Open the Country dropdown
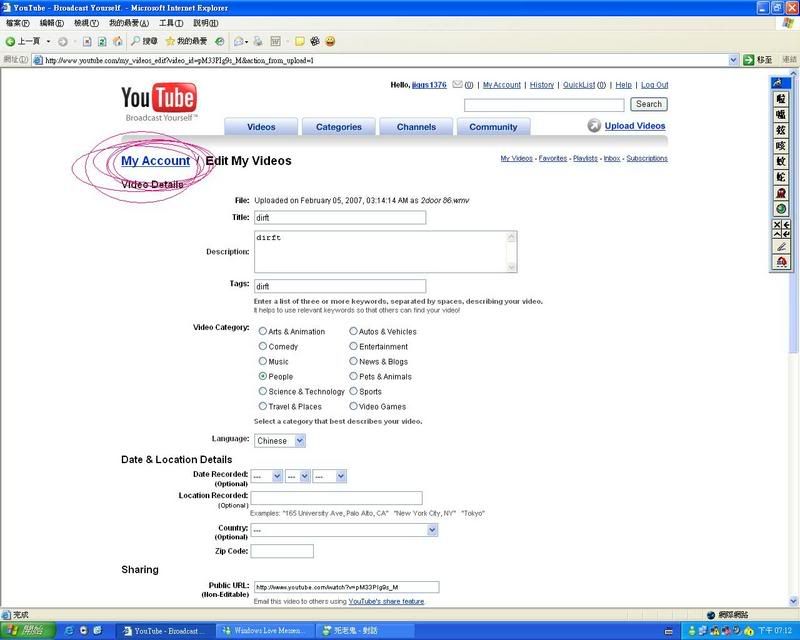 pos(344,530)
